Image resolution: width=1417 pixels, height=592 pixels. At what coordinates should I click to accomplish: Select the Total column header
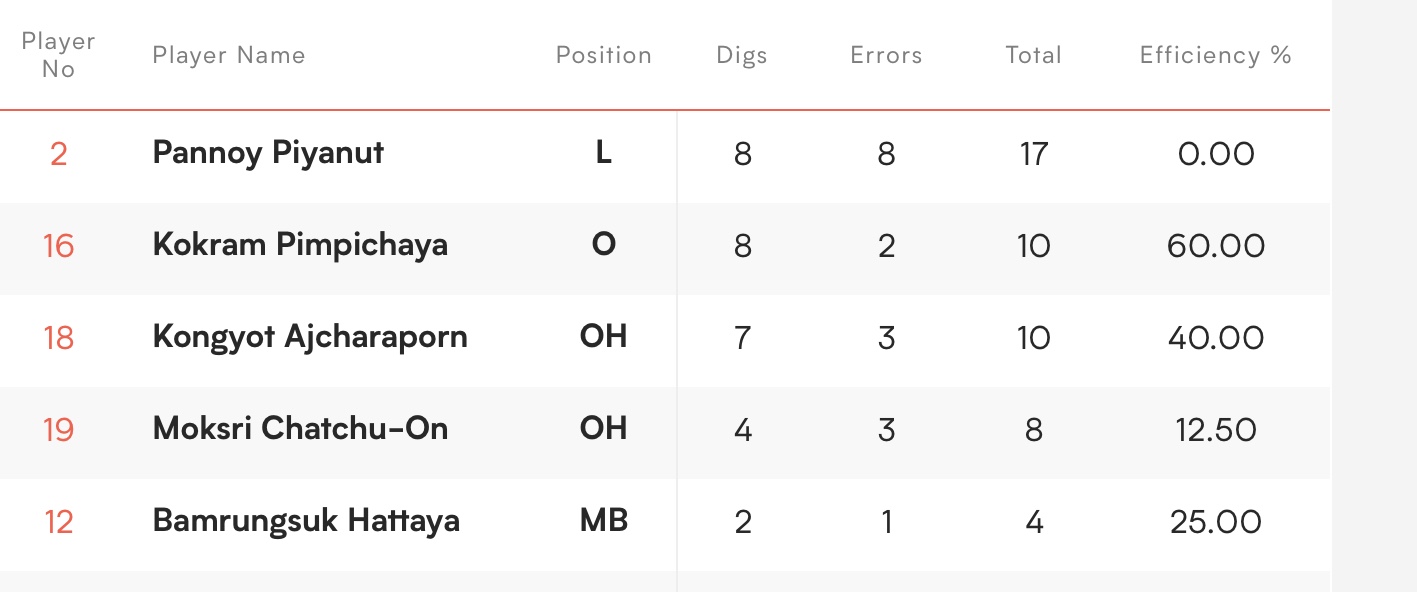coord(1033,55)
